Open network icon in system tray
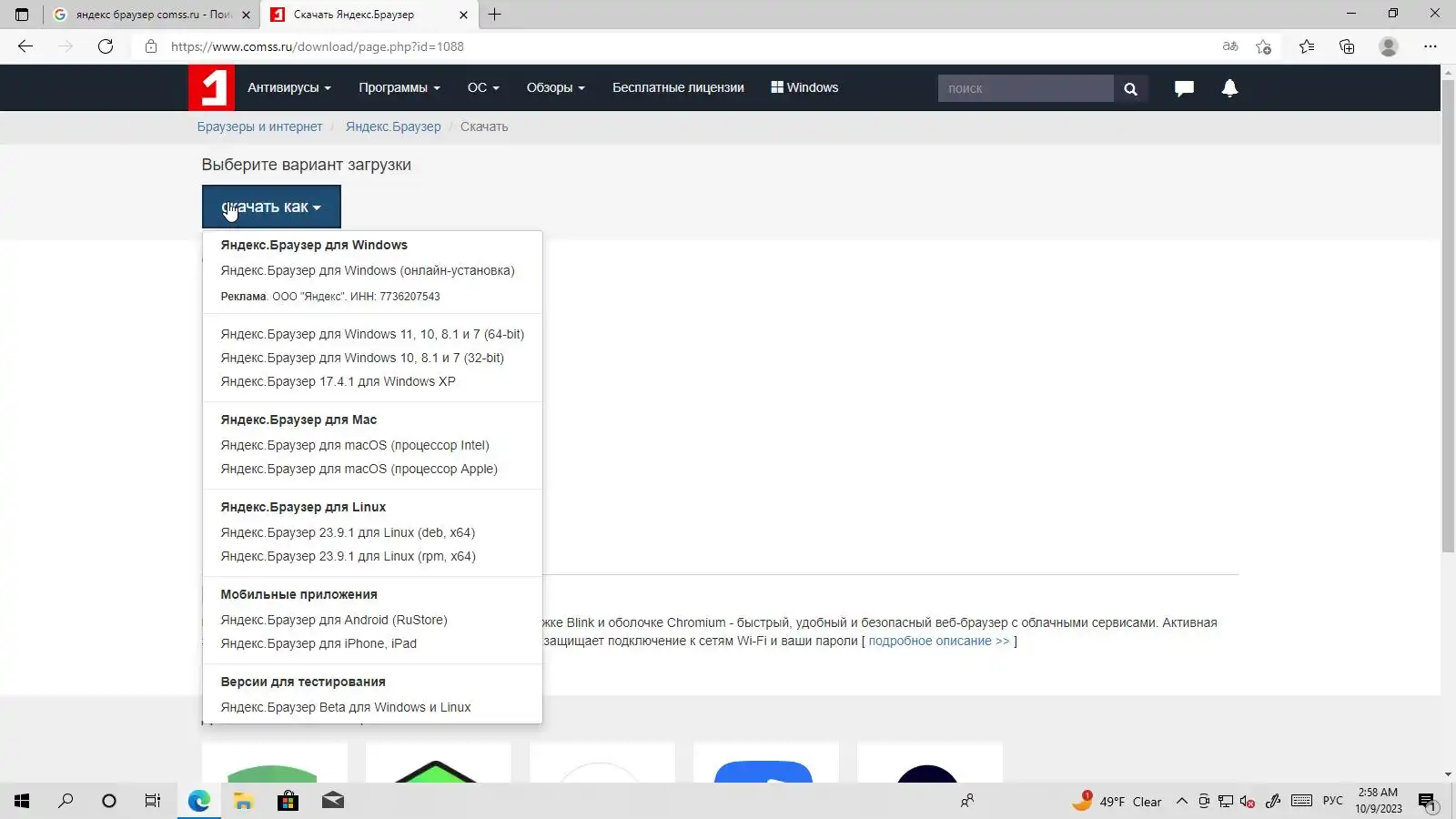The height and width of the screenshot is (819, 1456). click(1226, 801)
